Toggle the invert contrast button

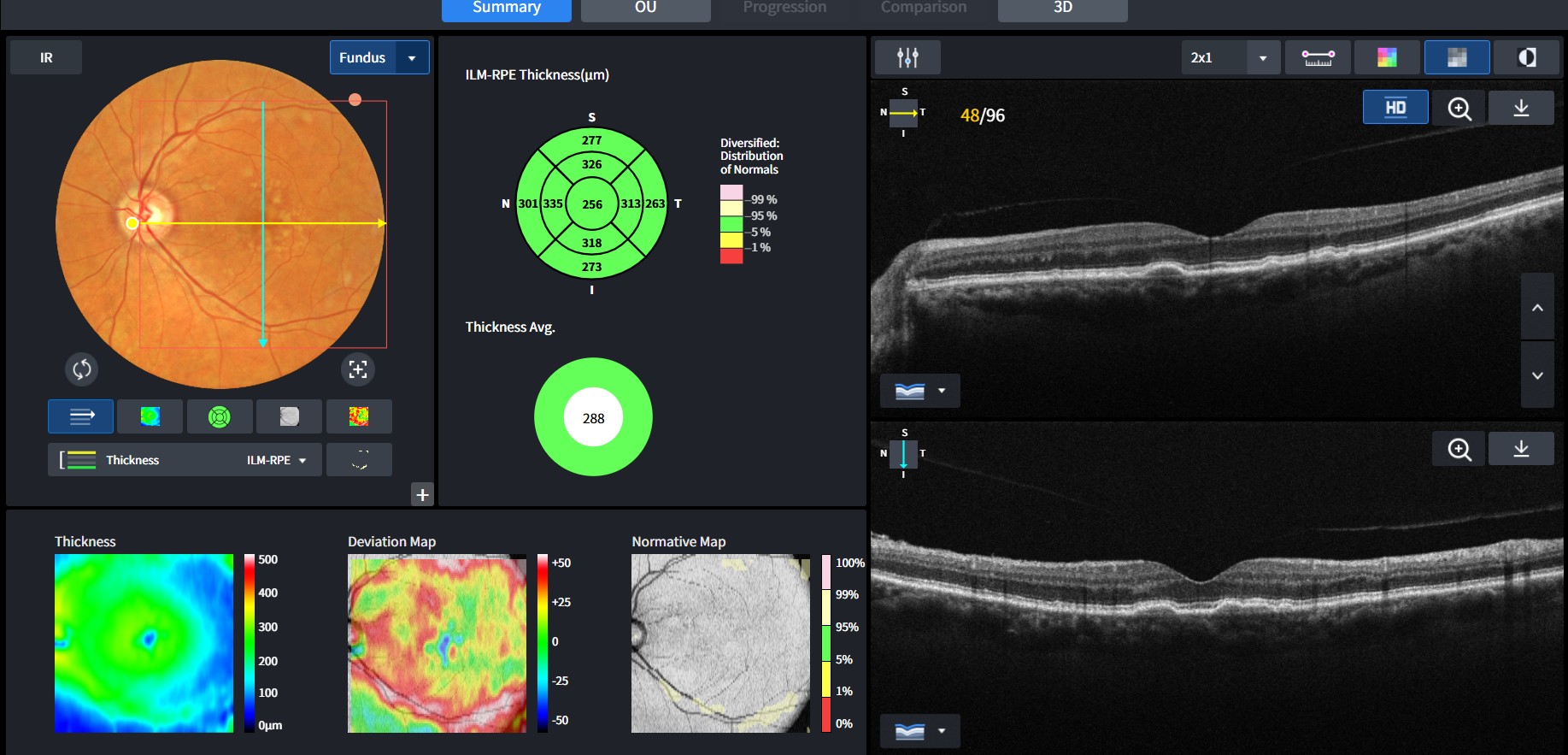(x=1526, y=57)
